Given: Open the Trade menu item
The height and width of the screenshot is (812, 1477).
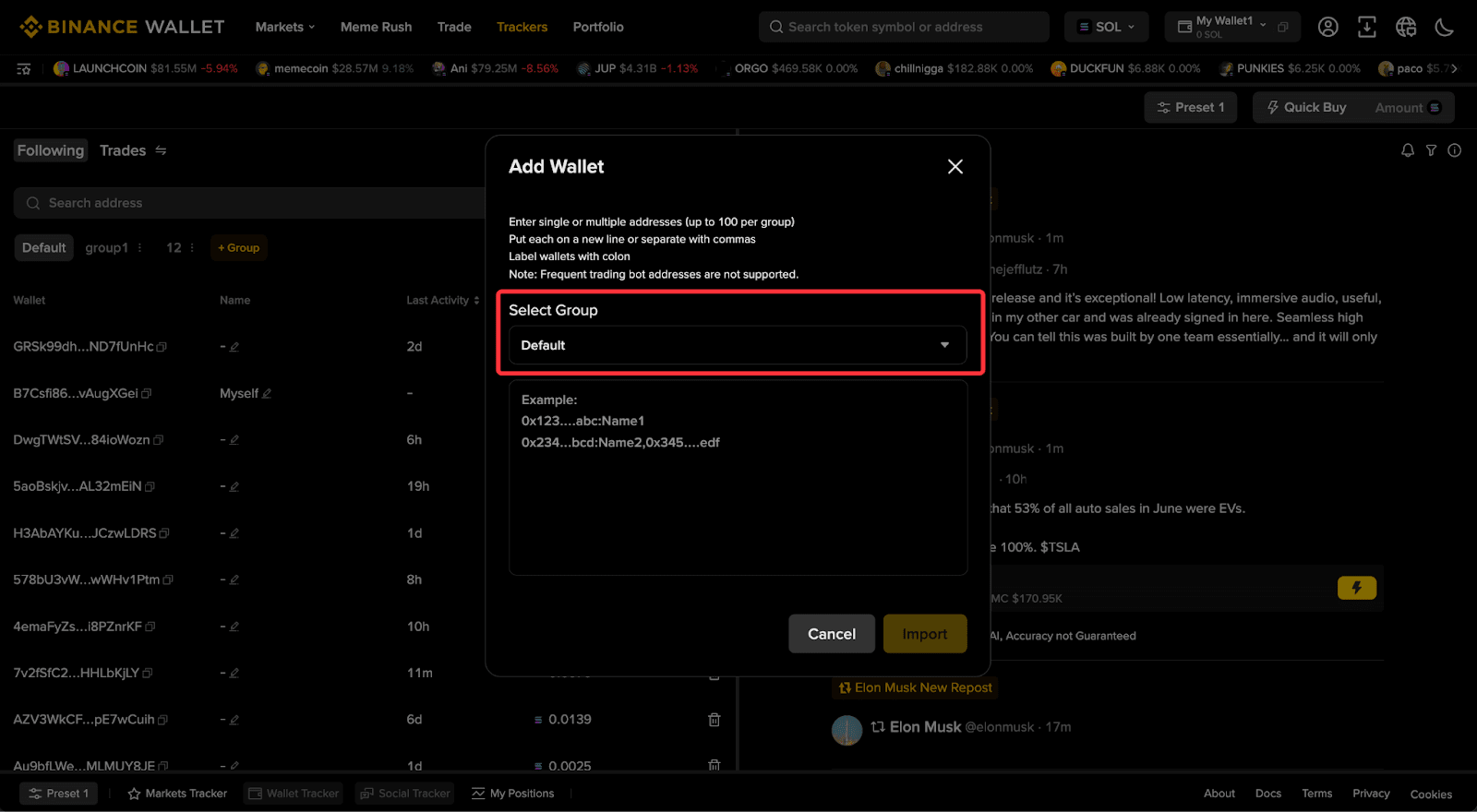Looking at the screenshot, I should tap(454, 27).
